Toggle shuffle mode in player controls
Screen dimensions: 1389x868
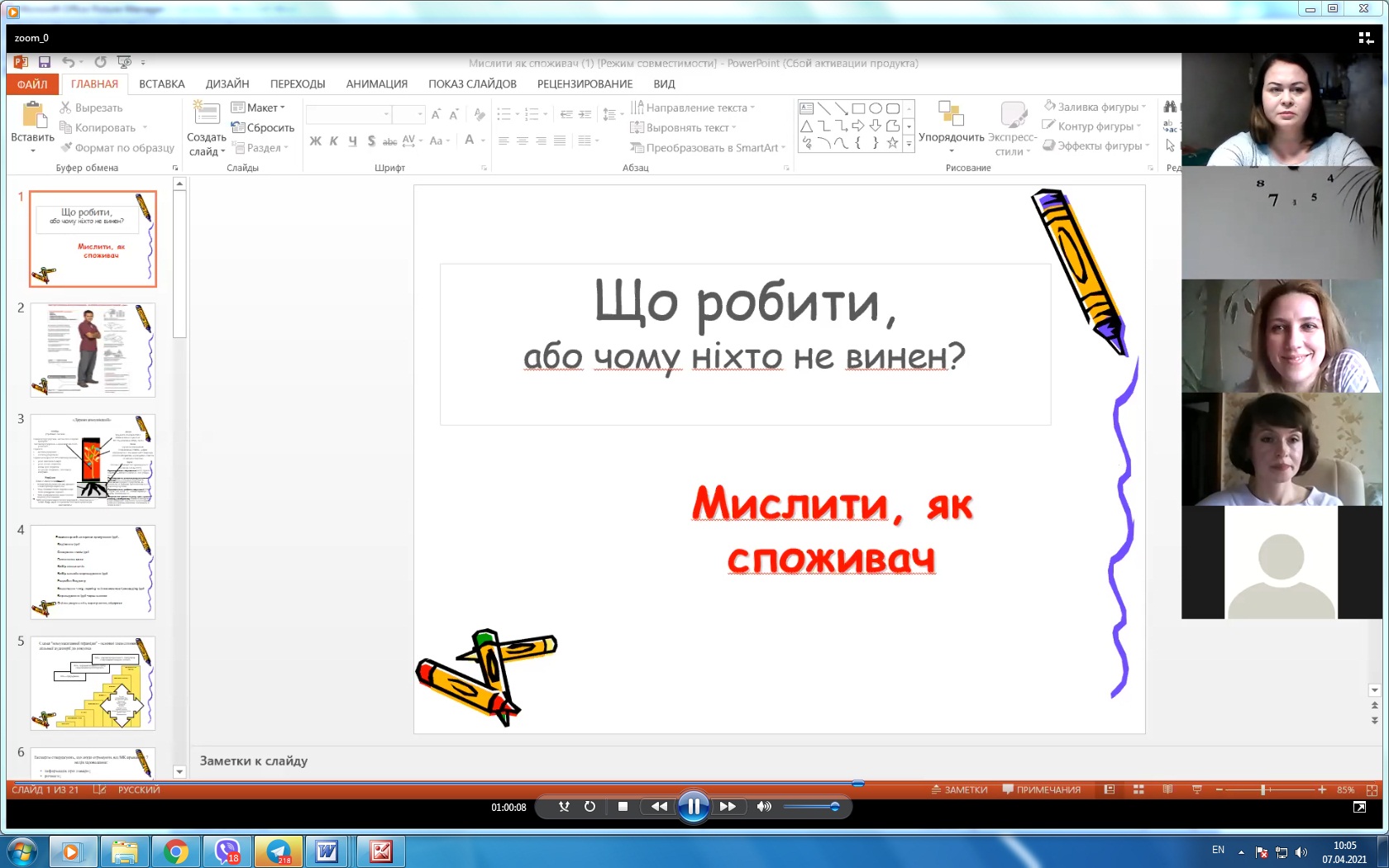[564, 807]
